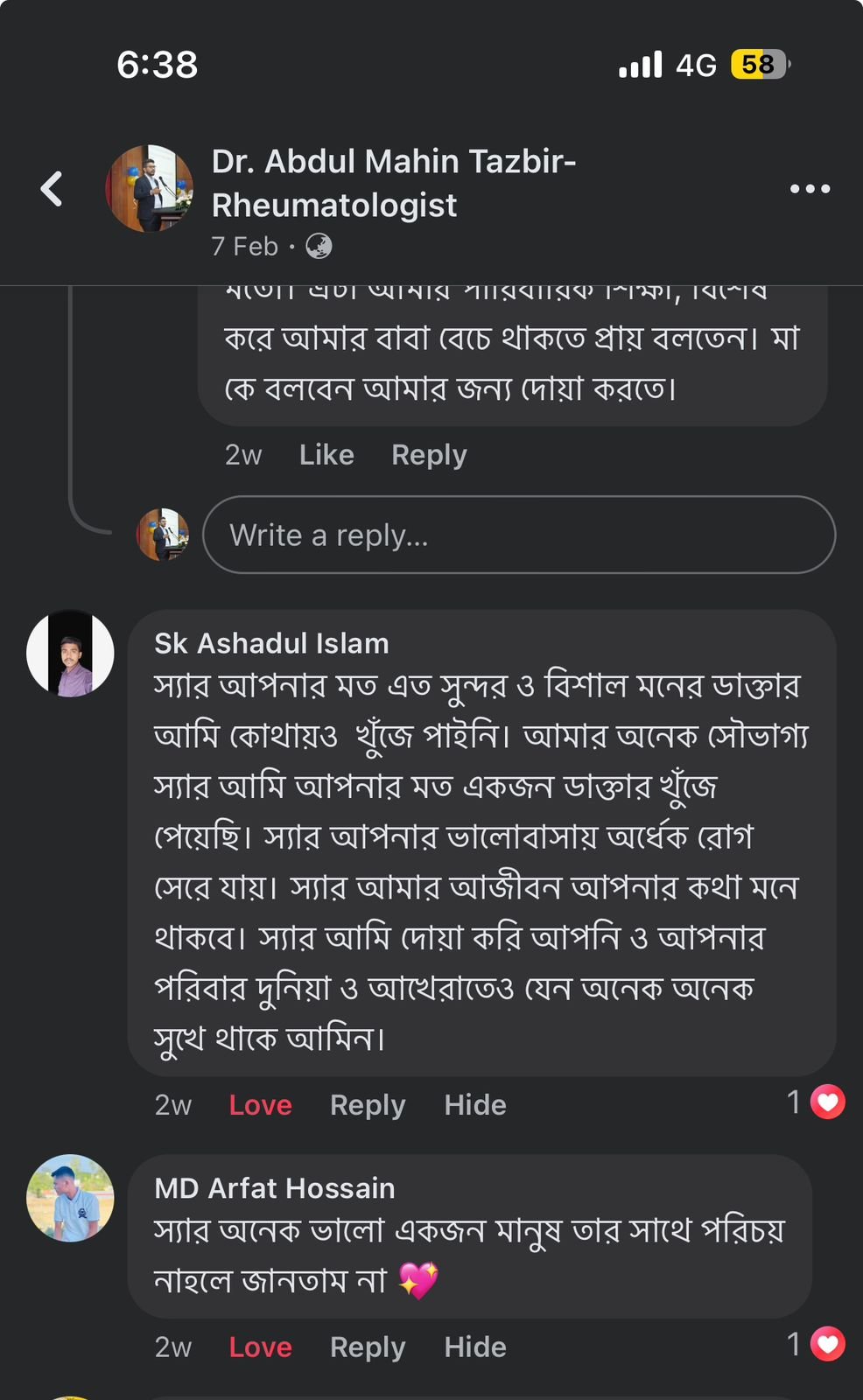Image resolution: width=863 pixels, height=1400 pixels.
Task: Reply to Sk Ashadul Islam's comment
Action: (368, 1105)
